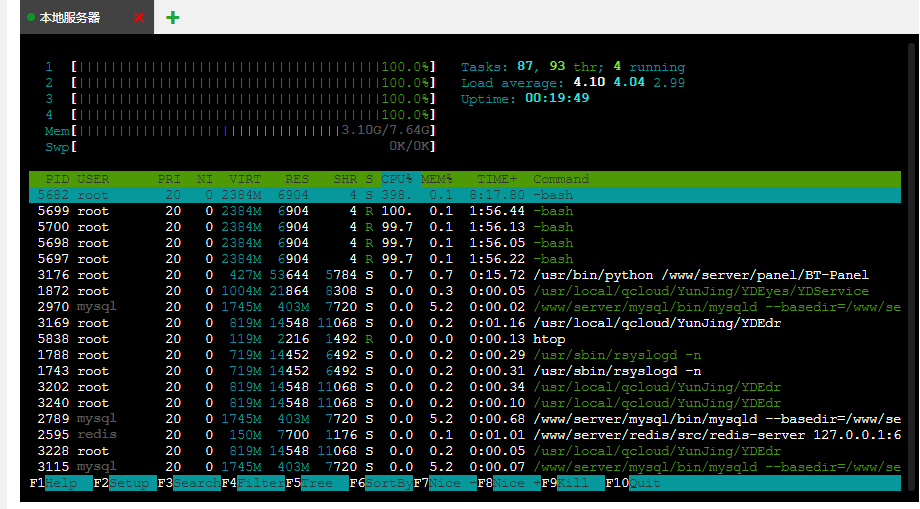This screenshot has width=920, height=509.
Task: Click the Load average line
Action: pos(573,83)
